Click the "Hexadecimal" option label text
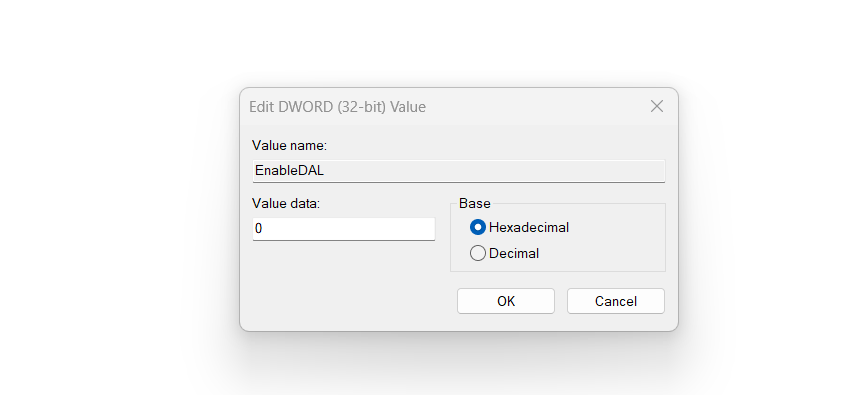This screenshot has width=865, height=395. point(528,227)
